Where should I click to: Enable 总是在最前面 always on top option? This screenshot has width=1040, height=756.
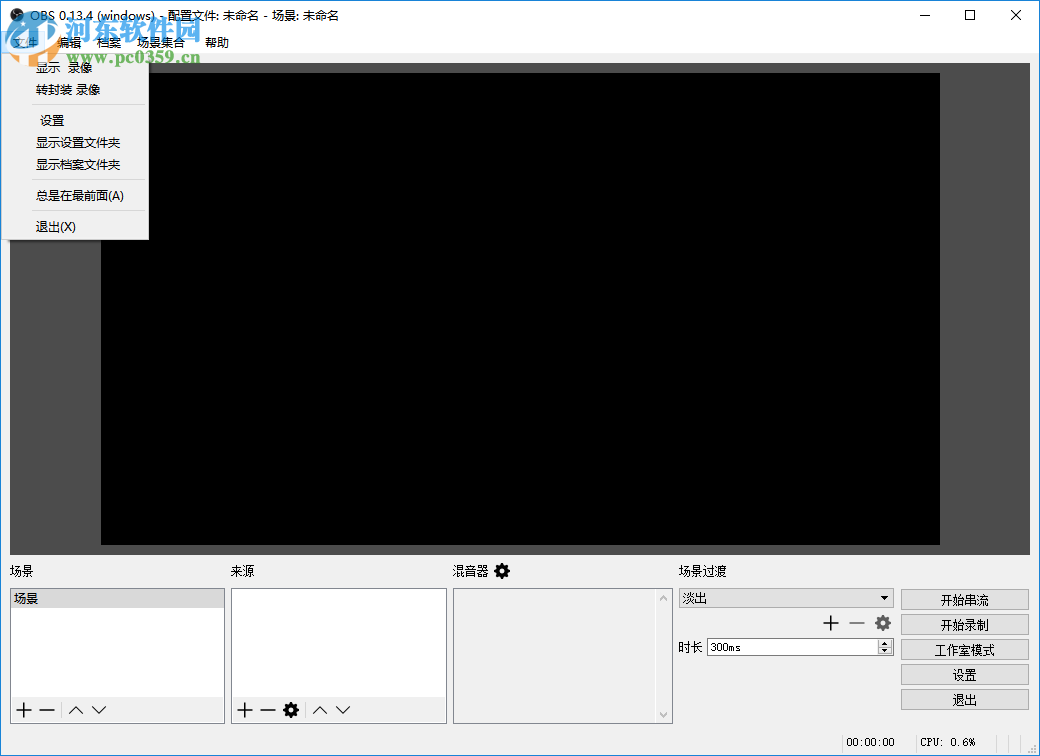click(x=78, y=195)
